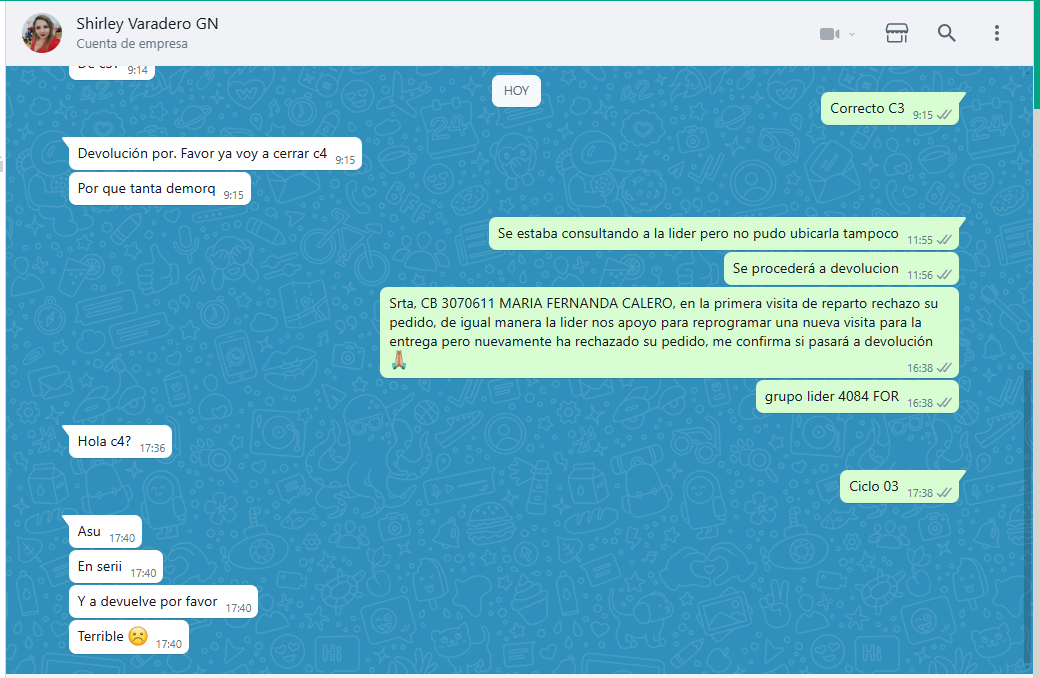This screenshot has width=1040, height=678.
Task: Click the praying hands emoji in message
Action: pos(399,360)
